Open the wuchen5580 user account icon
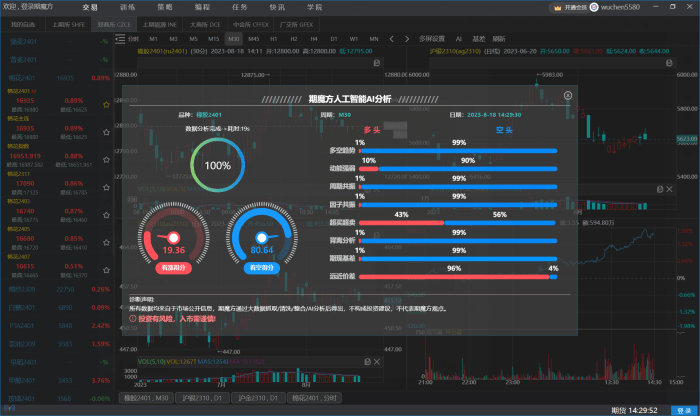The width and height of the screenshot is (700, 416). pos(596,7)
